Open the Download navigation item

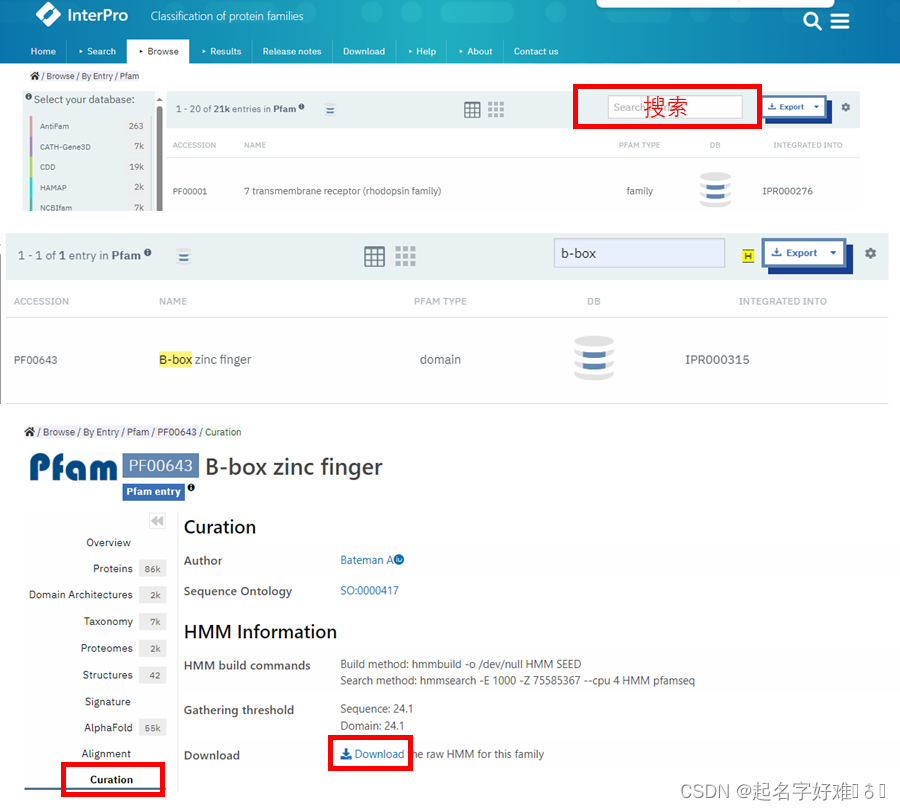364,51
